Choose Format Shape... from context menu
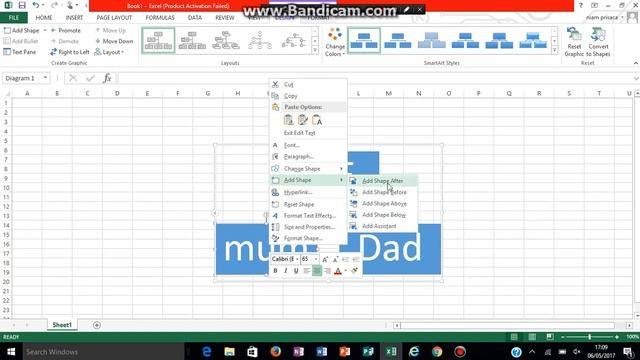 coord(308,238)
